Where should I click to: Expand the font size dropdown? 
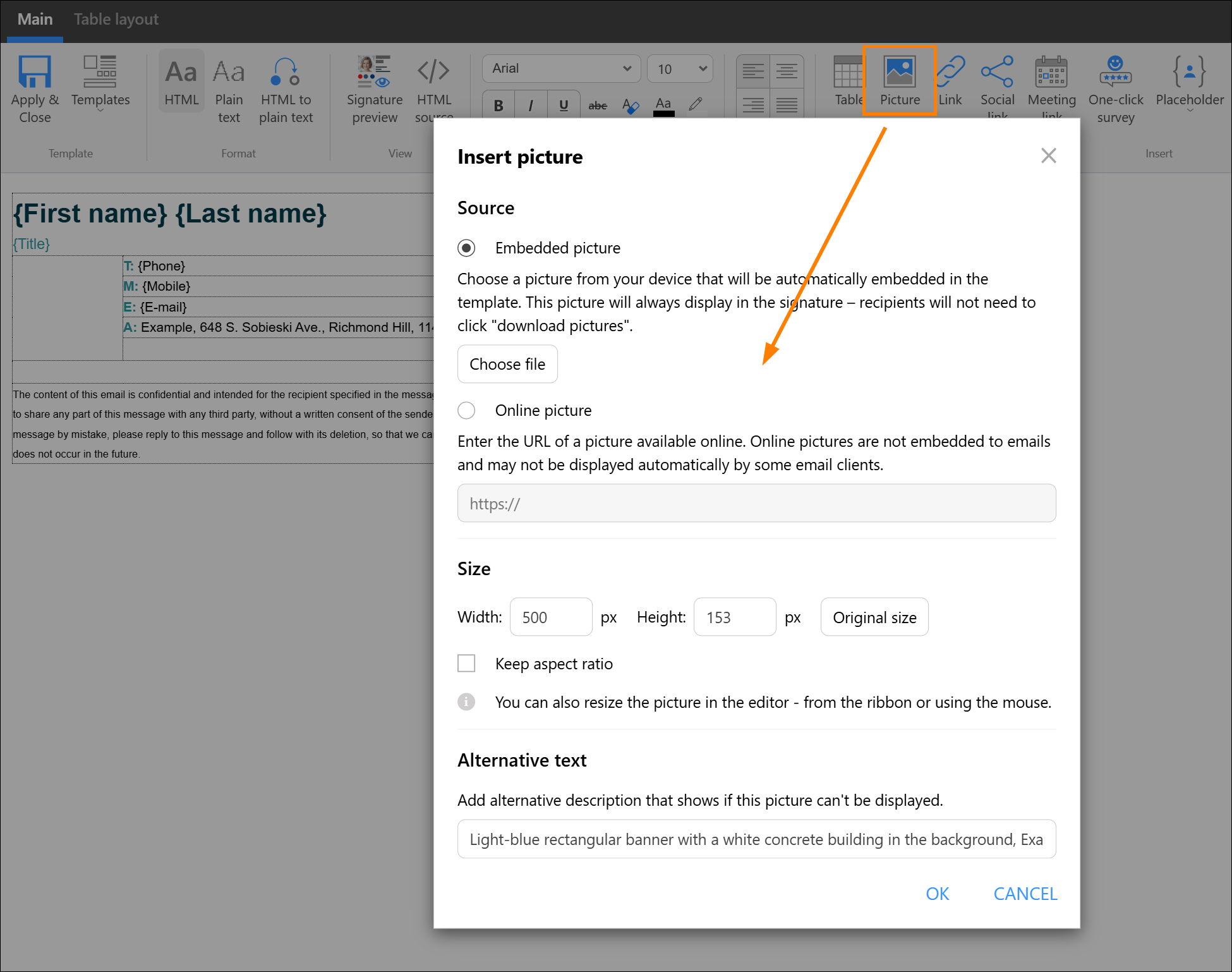click(680, 68)
